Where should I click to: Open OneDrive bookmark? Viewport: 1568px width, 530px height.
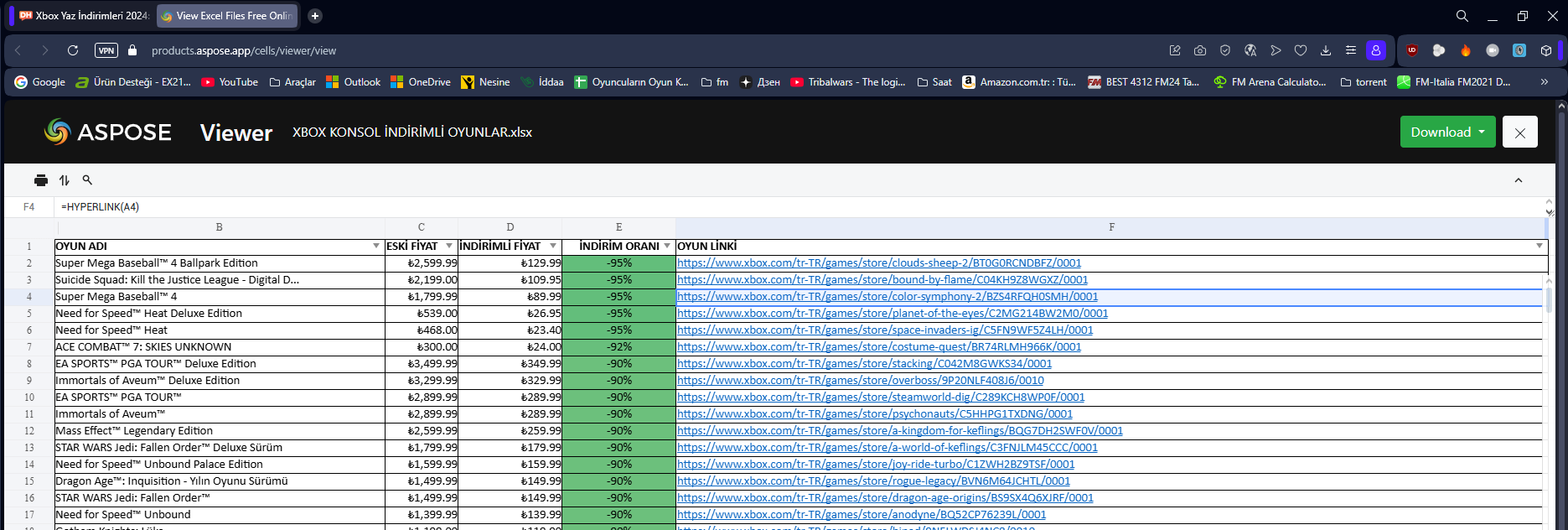(x=421, y=82)
